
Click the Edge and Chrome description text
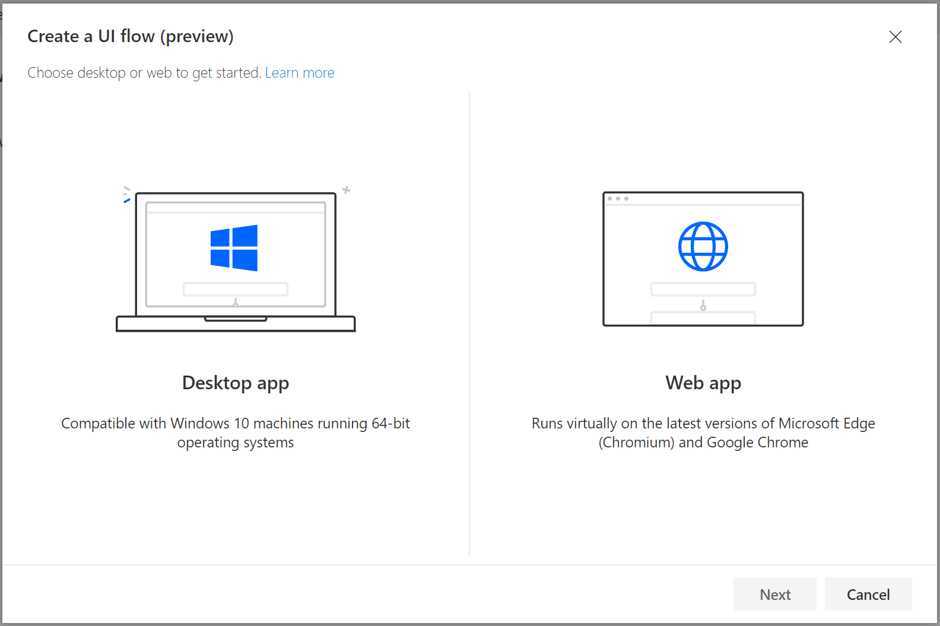pos(703,432)
